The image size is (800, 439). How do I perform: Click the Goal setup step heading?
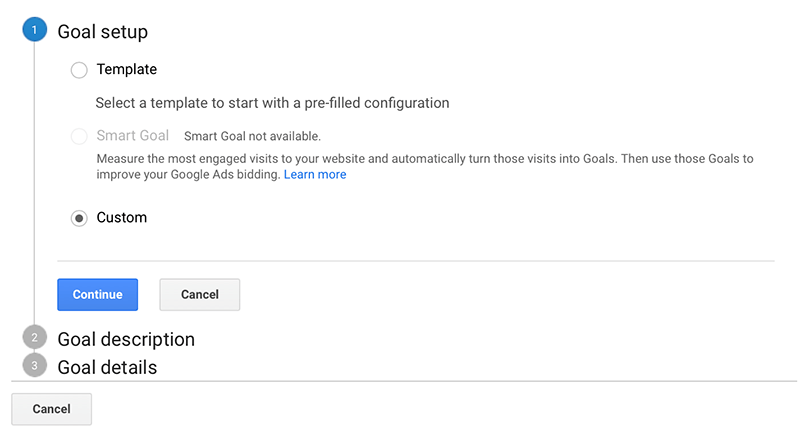[x=102, y=32]
